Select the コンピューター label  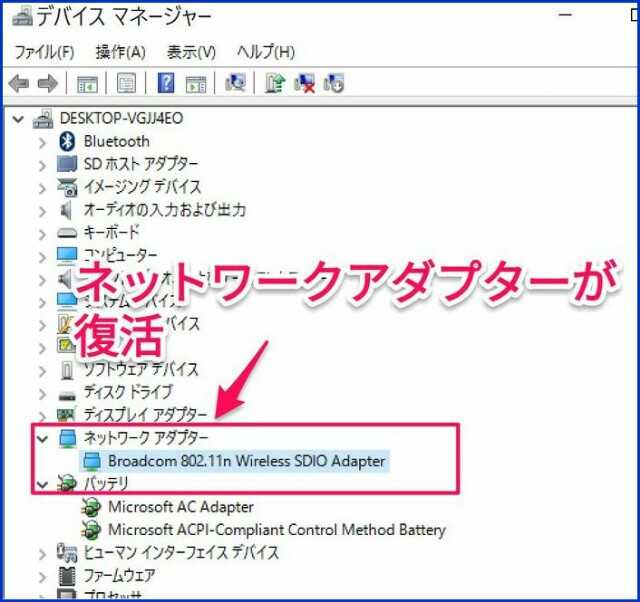[x=120, y=255]
